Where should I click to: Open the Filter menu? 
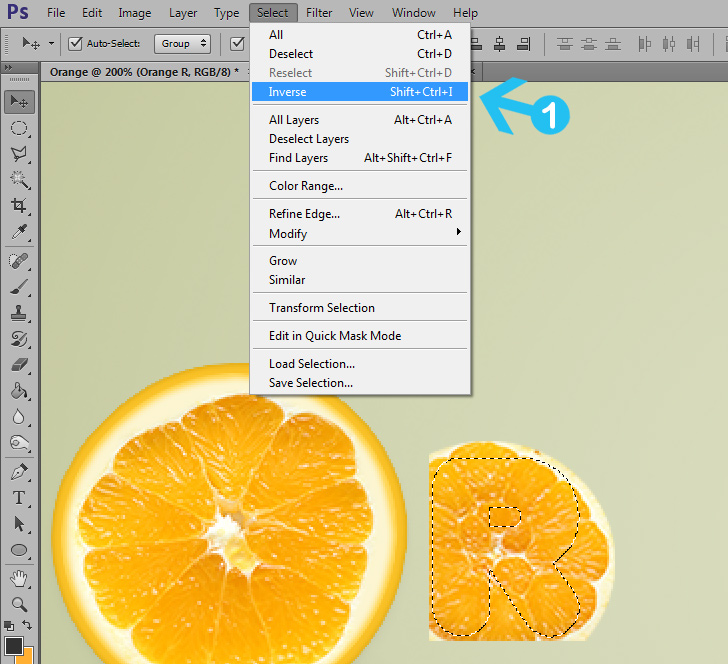point(320,13)
